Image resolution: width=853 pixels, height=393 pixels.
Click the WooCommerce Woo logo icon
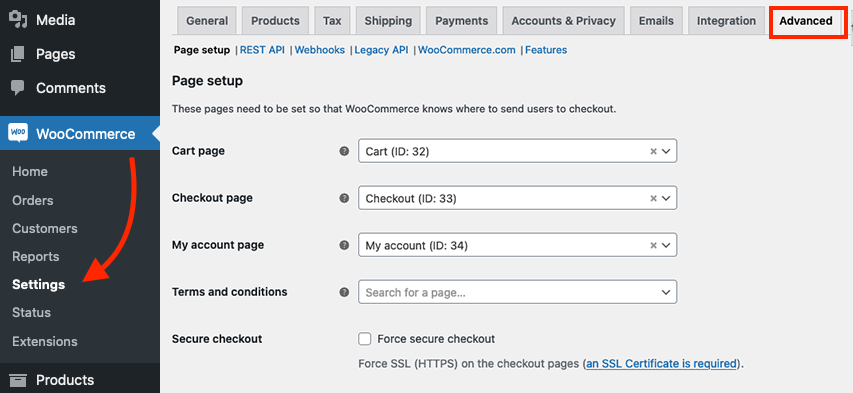click(x=18, y=133)
